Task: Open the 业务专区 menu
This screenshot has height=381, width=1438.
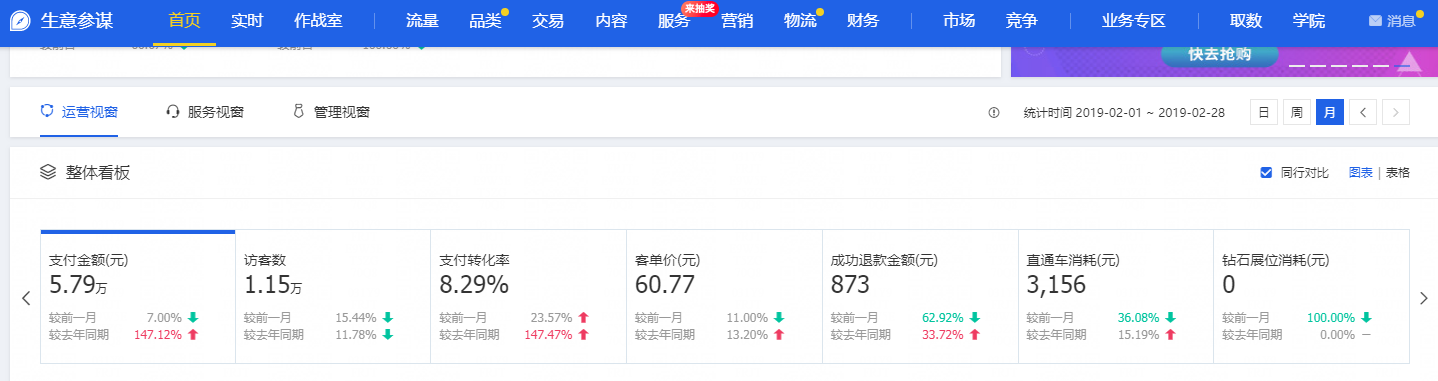Action: coord(1134,21)
